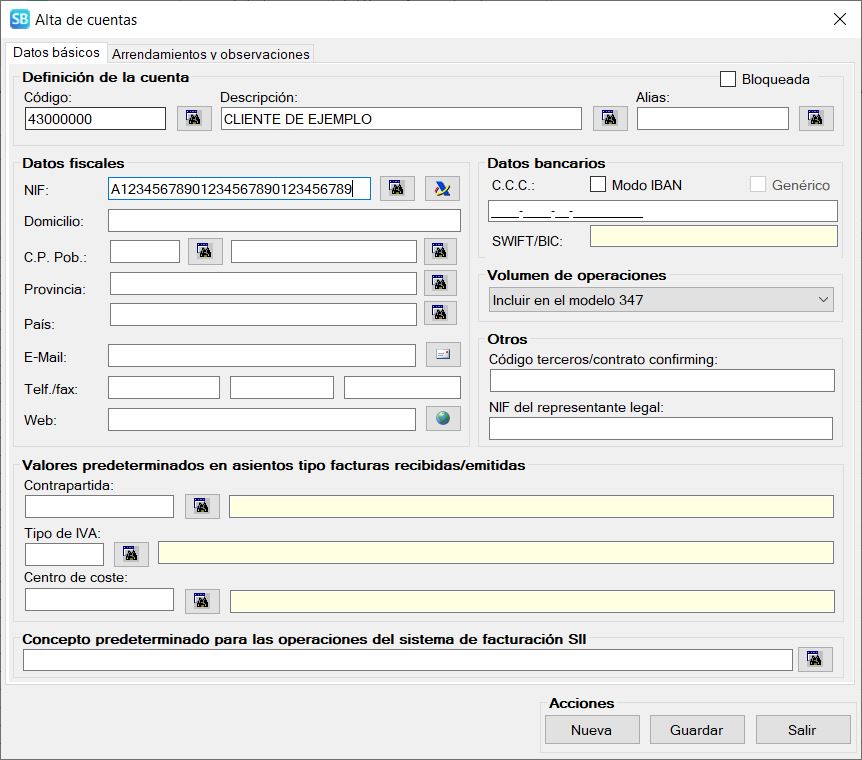Click the Tipo de IVA lookup icon

131,553
